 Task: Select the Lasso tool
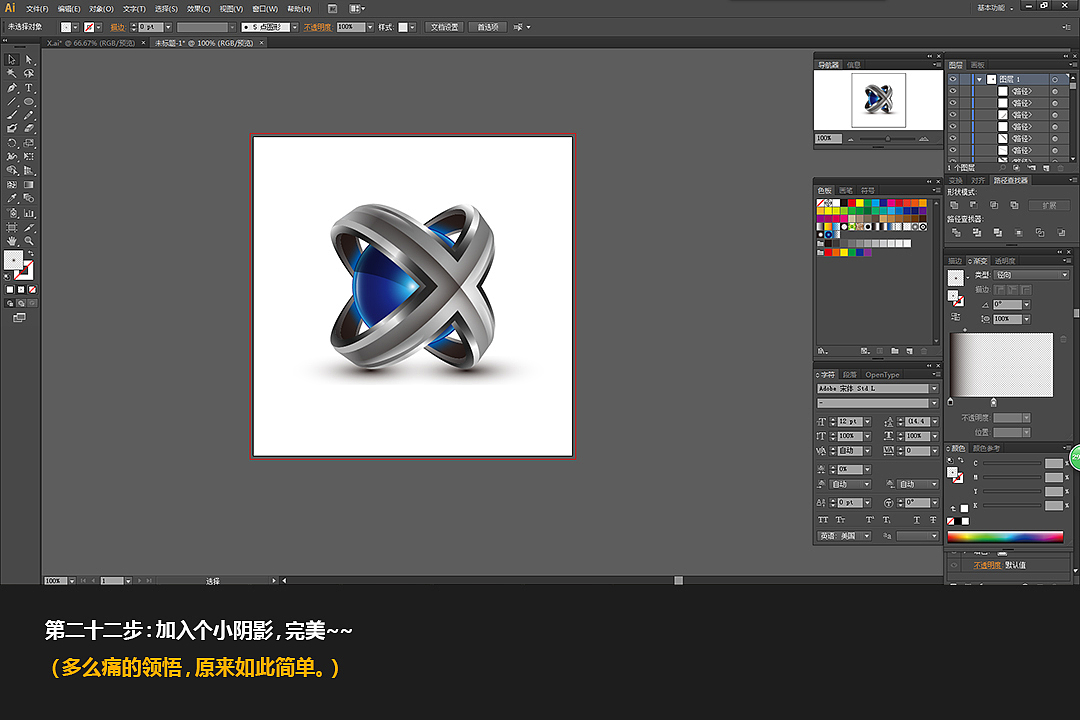click(x=29, y=74)
